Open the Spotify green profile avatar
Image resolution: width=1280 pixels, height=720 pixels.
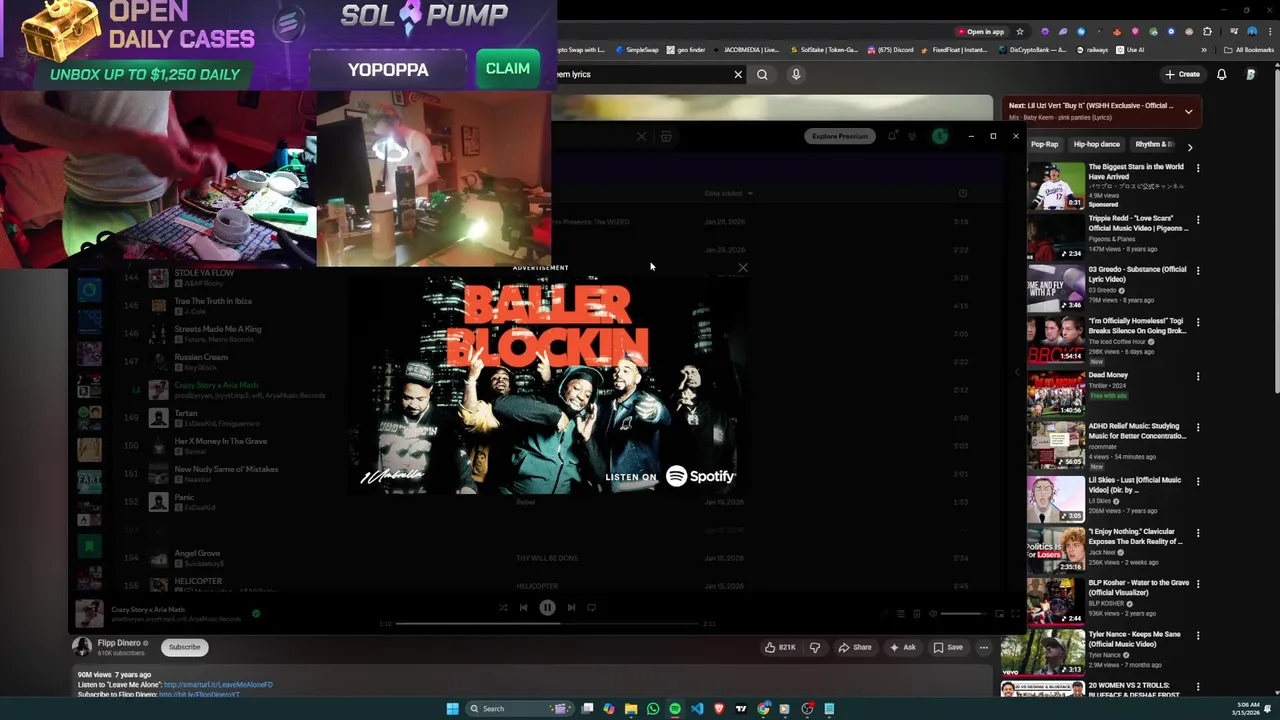[x=940, y=136]
